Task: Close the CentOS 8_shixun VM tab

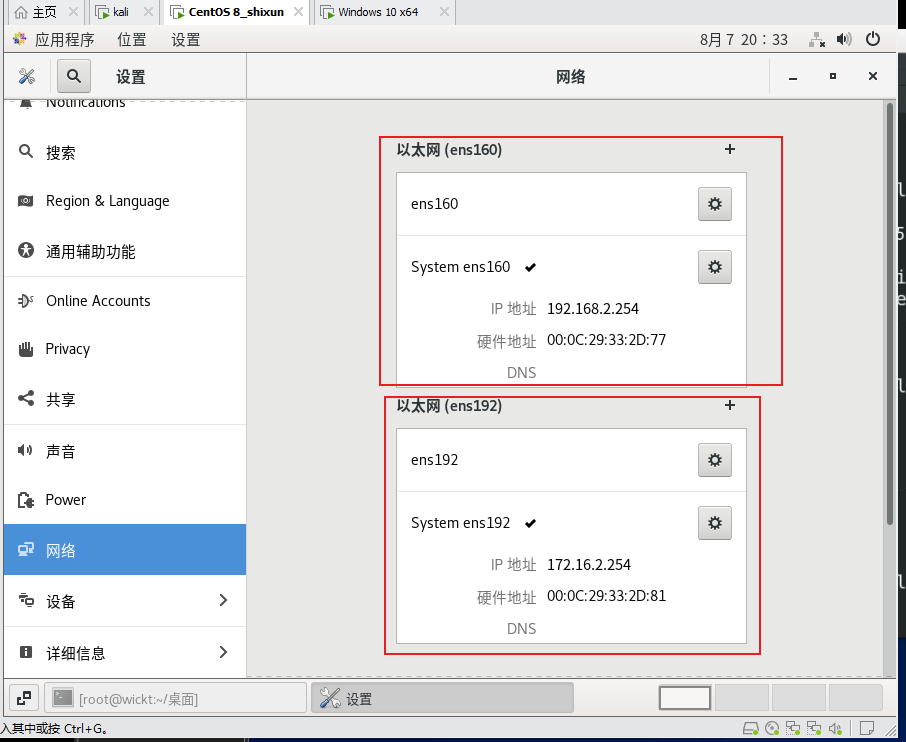Action: click(298, 12)
